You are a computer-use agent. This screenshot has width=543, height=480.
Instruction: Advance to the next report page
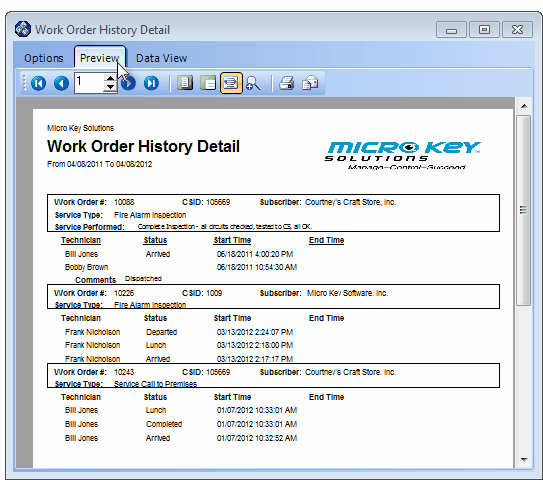[128, 83]
